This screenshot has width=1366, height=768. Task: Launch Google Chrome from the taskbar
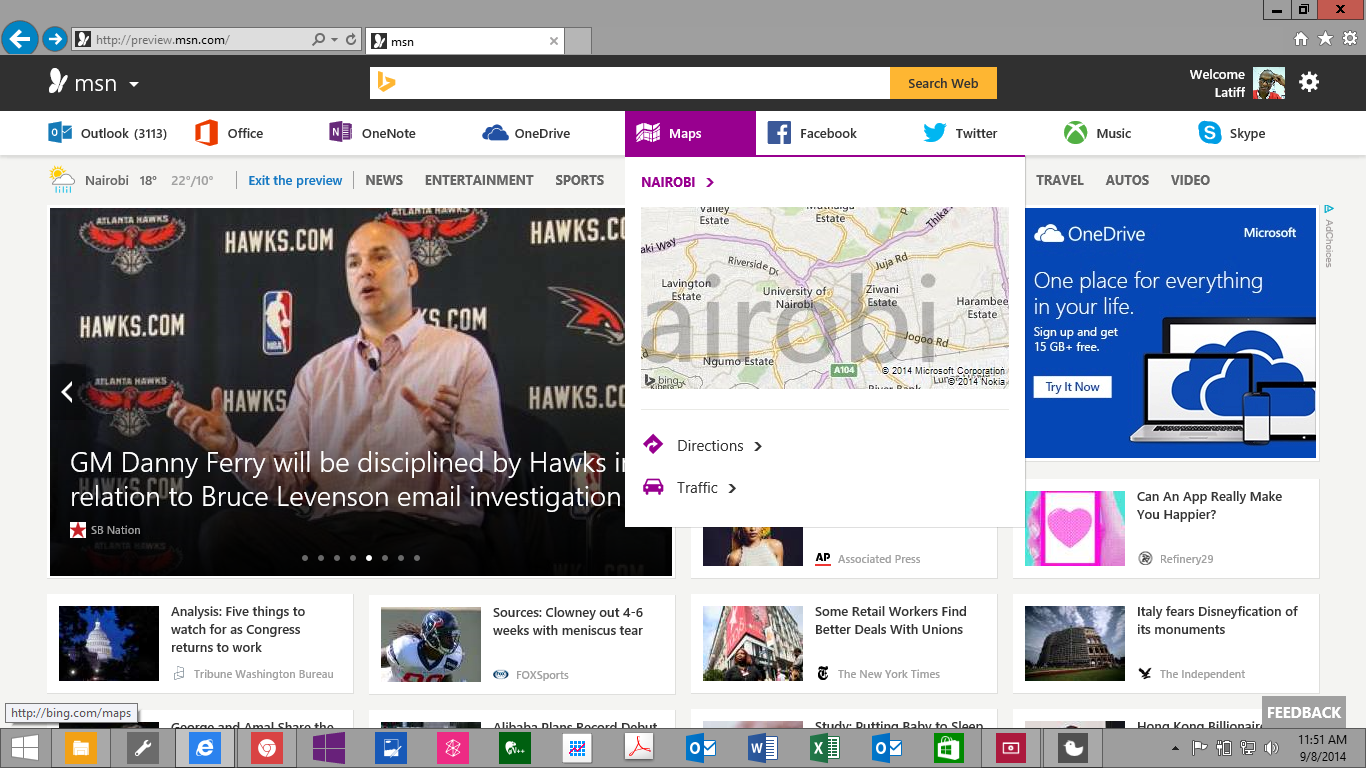point(266,747)
